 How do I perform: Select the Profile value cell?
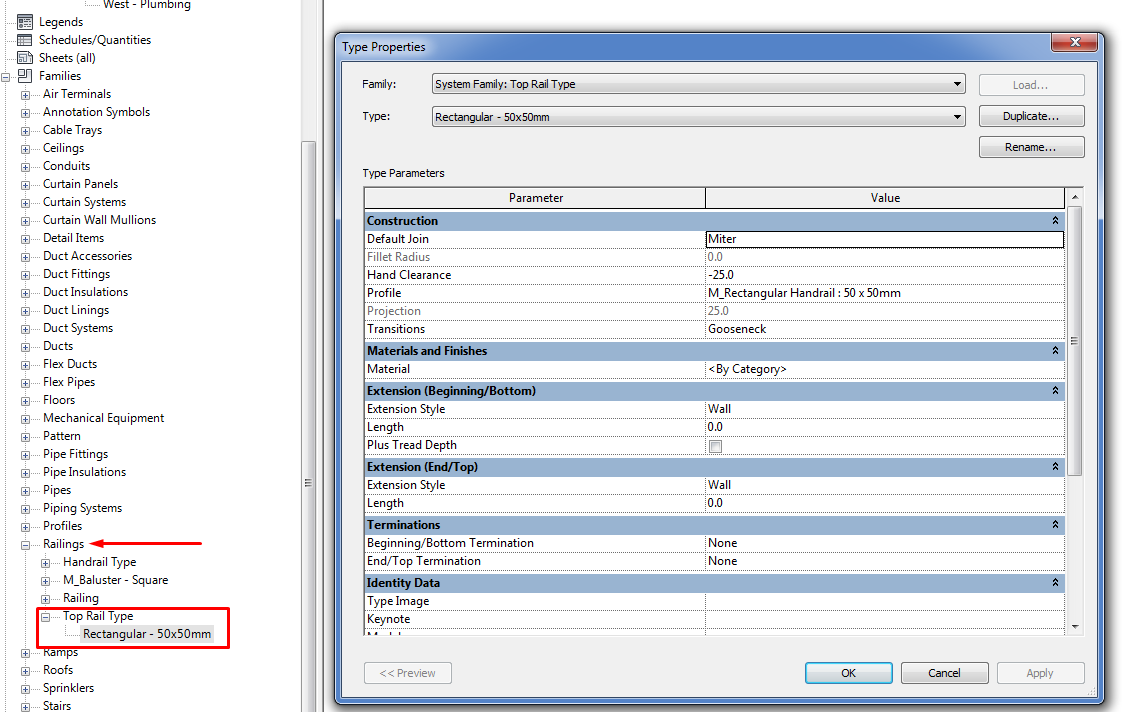click(x=885, y=293)
